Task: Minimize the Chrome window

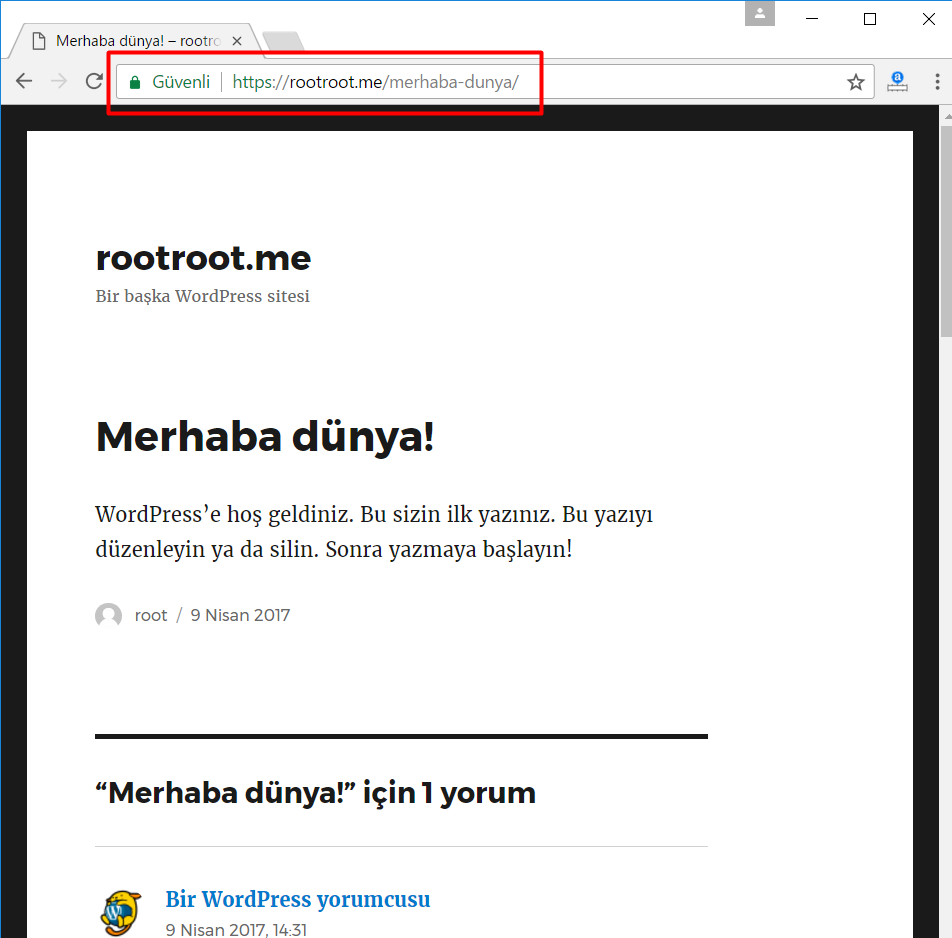Action: [x=812, y=19]
